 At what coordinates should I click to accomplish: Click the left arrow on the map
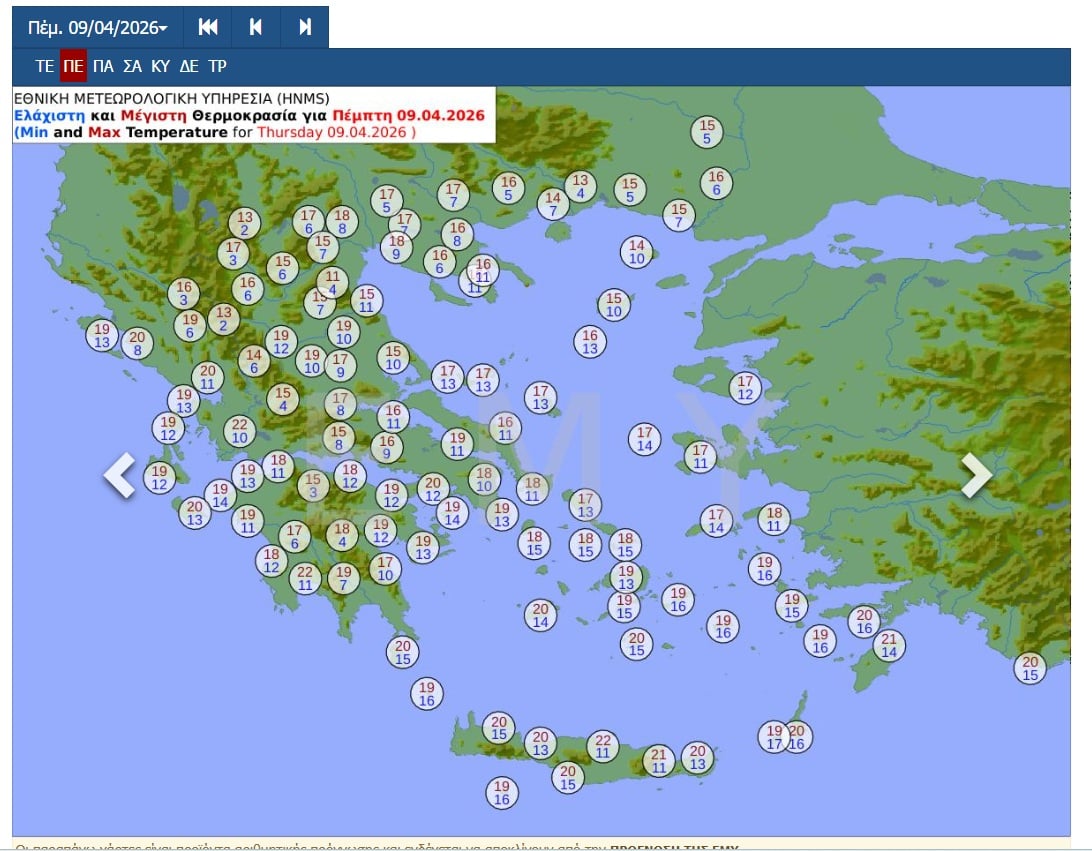(120, 476)
